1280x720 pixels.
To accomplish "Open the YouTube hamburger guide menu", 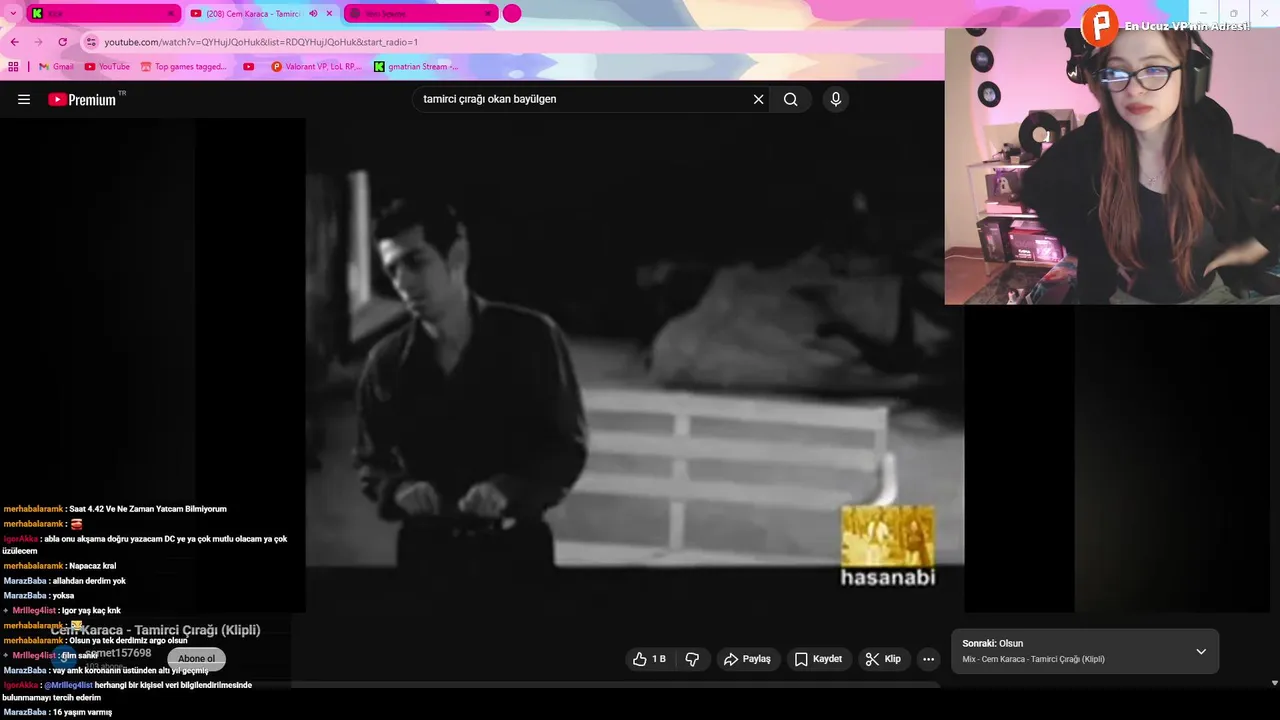I will [24, 99].
